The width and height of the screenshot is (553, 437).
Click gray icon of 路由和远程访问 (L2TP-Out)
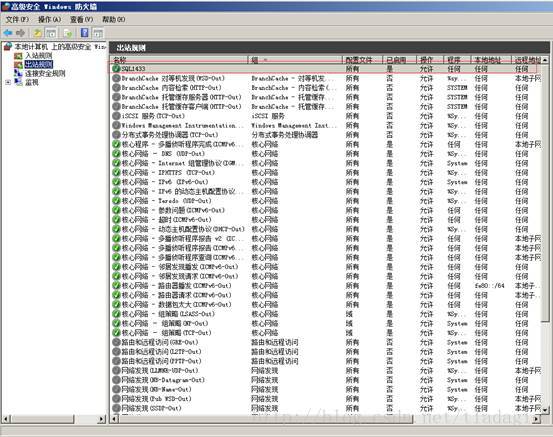[116, 352]
